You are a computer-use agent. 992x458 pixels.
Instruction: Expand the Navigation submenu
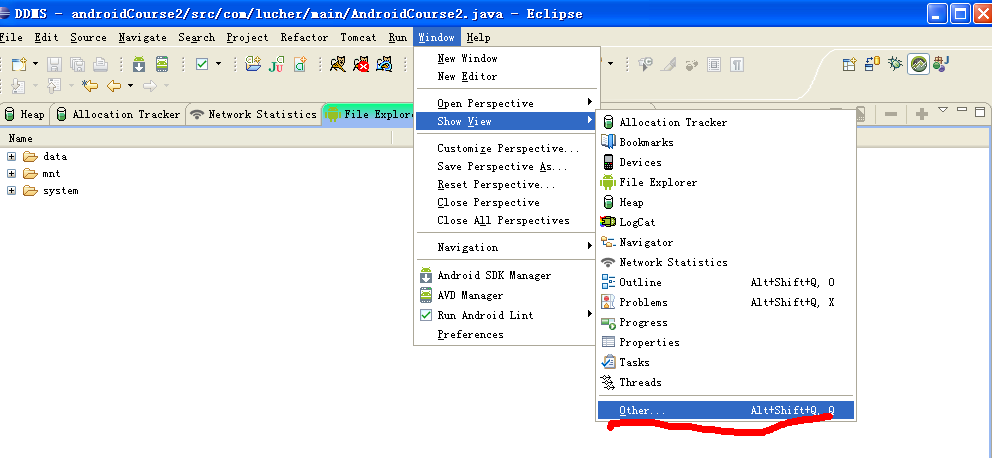507,247
